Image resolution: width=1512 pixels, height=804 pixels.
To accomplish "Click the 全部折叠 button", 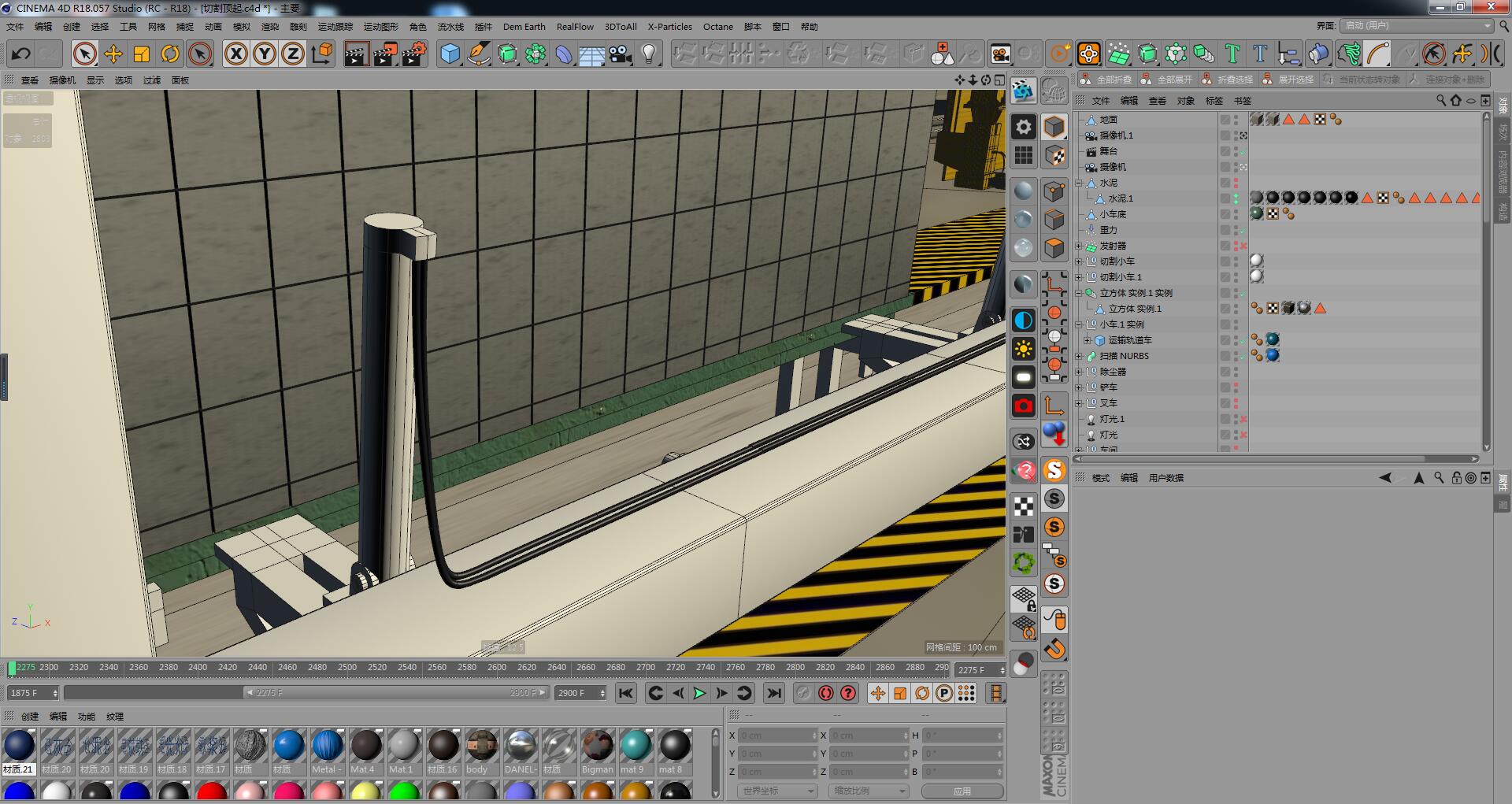I will (x=1106, y=80).
